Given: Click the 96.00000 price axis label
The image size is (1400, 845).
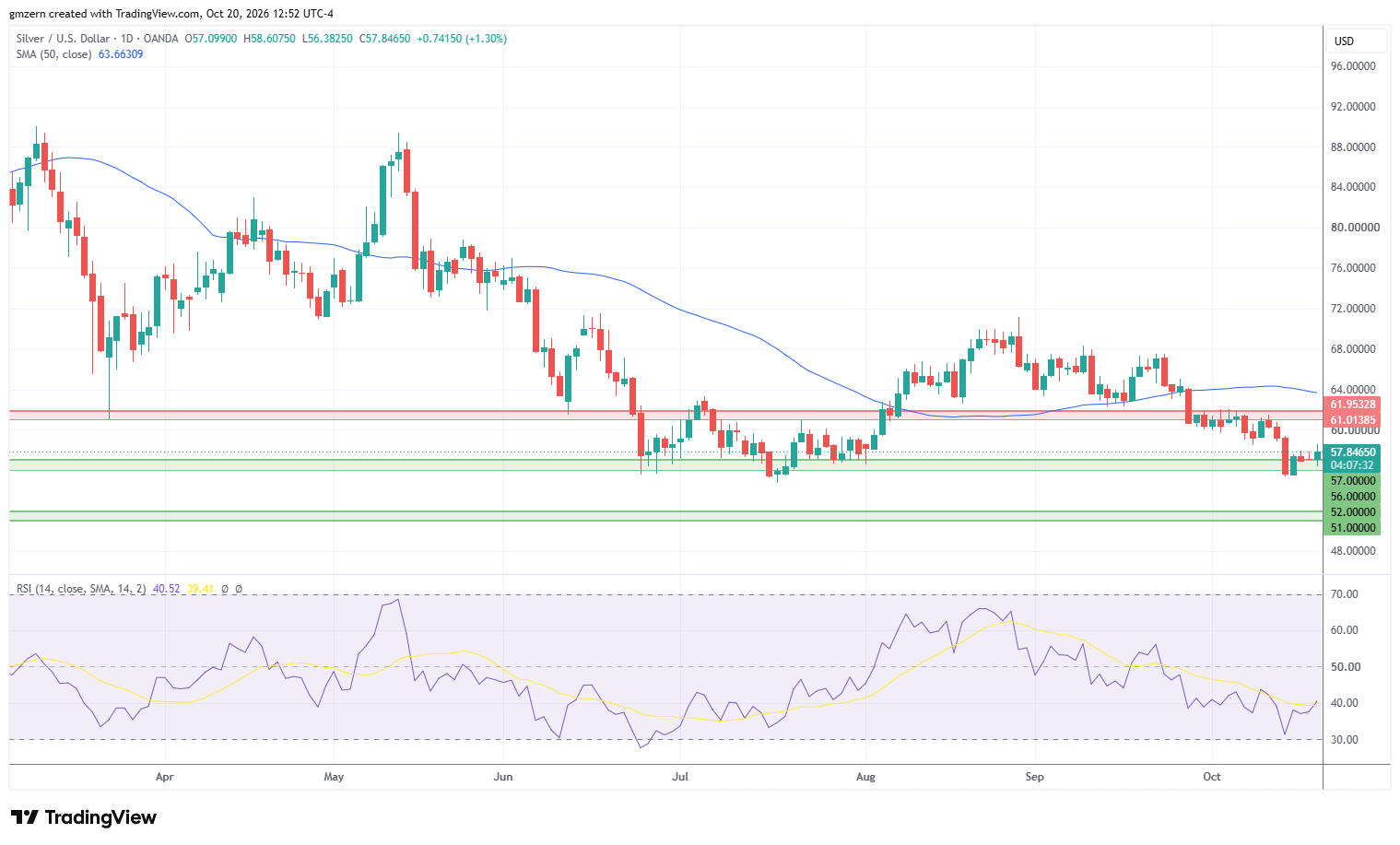Looking at the screenshot, I should pos(1353,66).
